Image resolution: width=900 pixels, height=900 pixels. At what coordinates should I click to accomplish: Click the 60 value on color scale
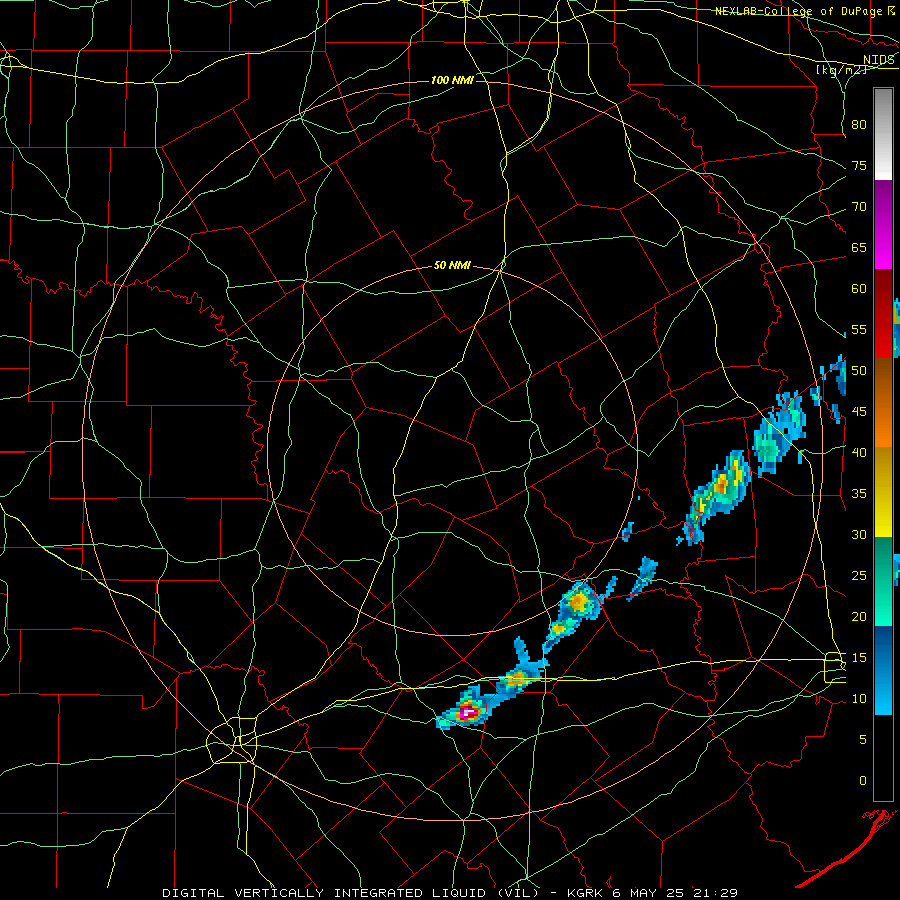pyautogui.click(x=859, y=289)
